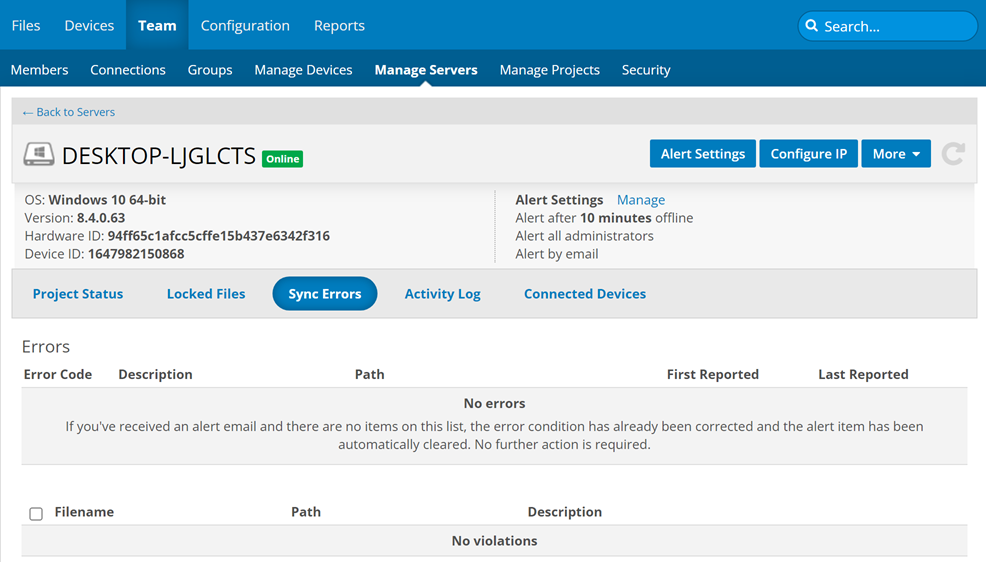Switch to the Activity Log tab
The width and height of the screenshot is (986, 562).
(x=442, y=294)
